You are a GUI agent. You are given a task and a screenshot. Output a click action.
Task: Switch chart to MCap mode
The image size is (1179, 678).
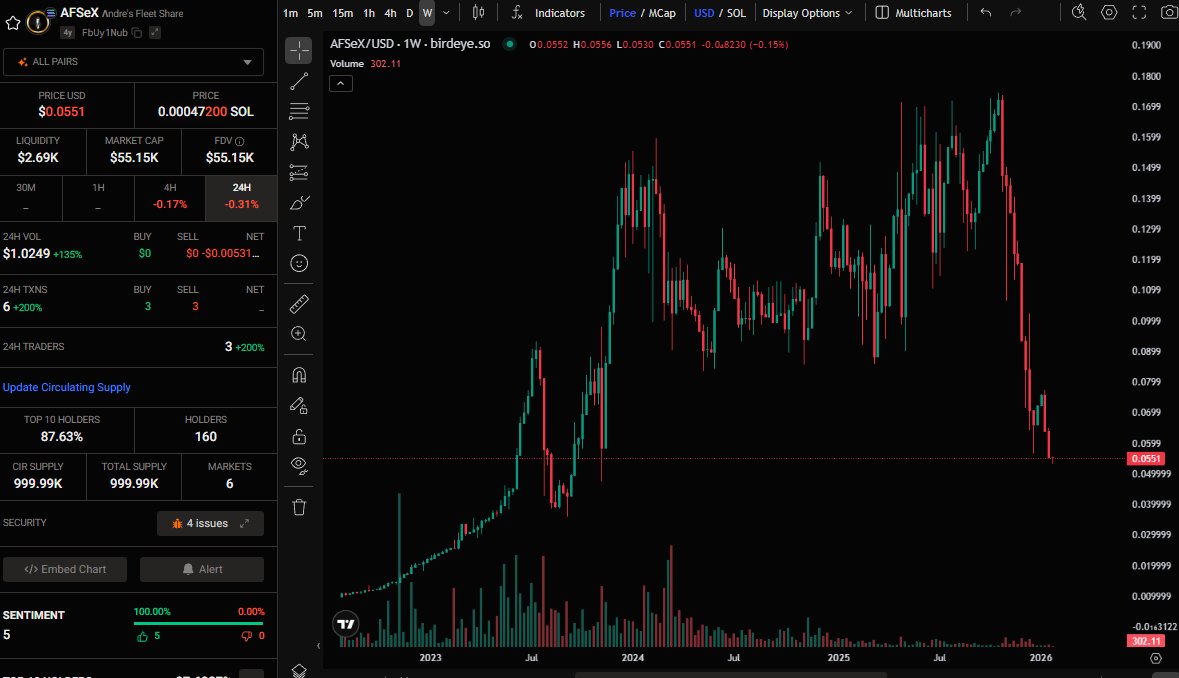(x=662, y=13)
